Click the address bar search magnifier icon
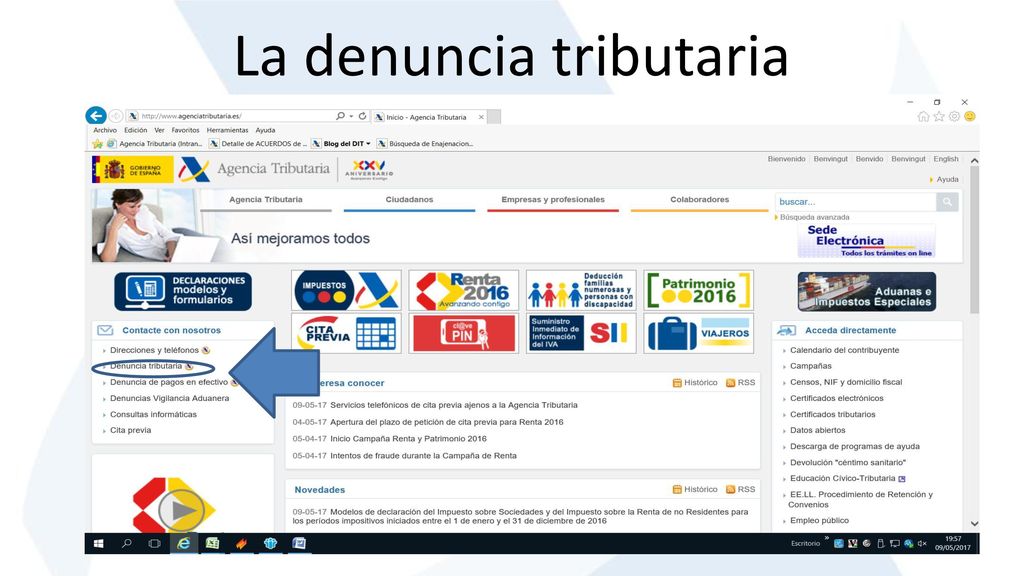 click(x=340, y=116)
